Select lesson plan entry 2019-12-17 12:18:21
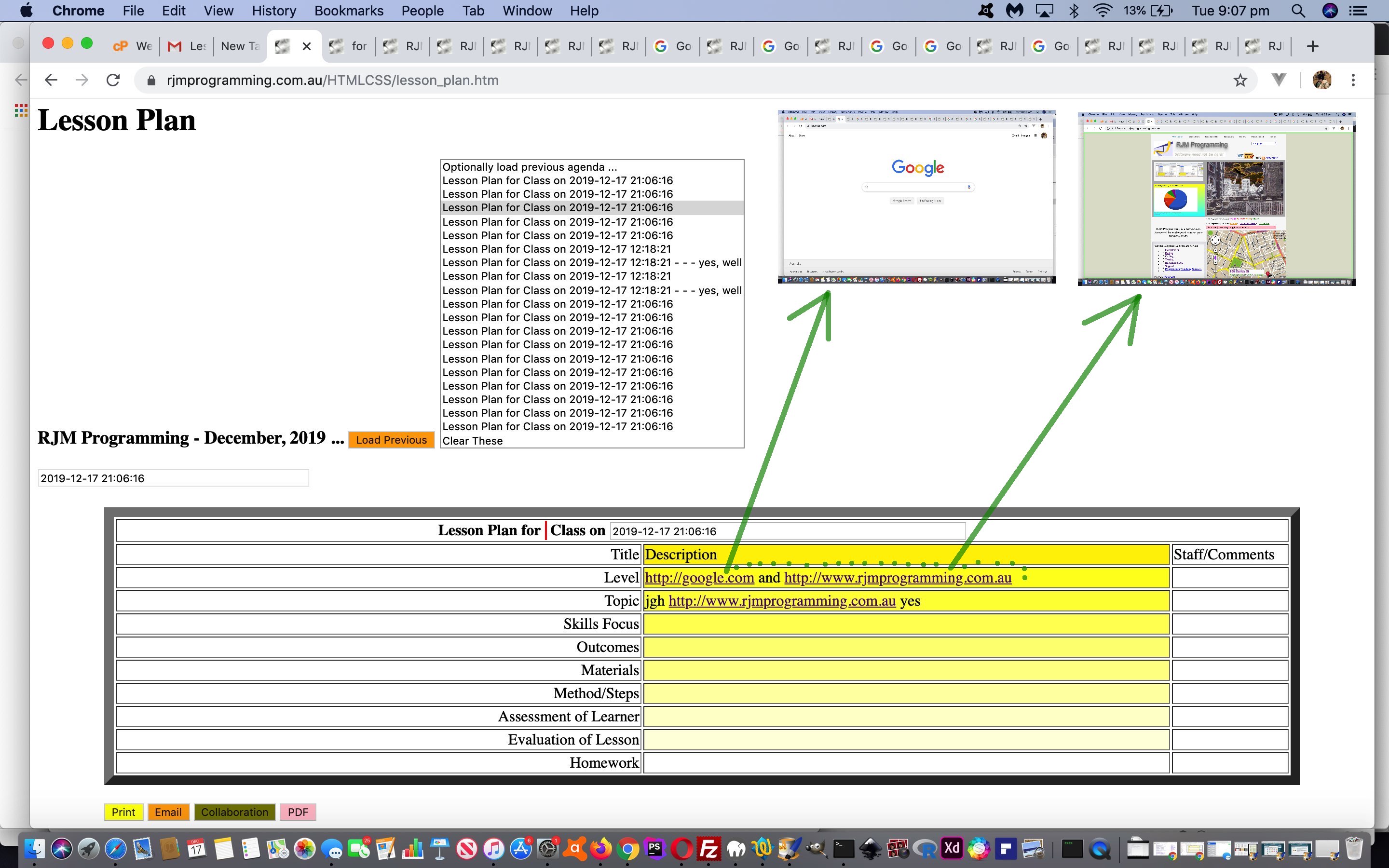This screenshot has height=868, width=1389. (556, 248)
